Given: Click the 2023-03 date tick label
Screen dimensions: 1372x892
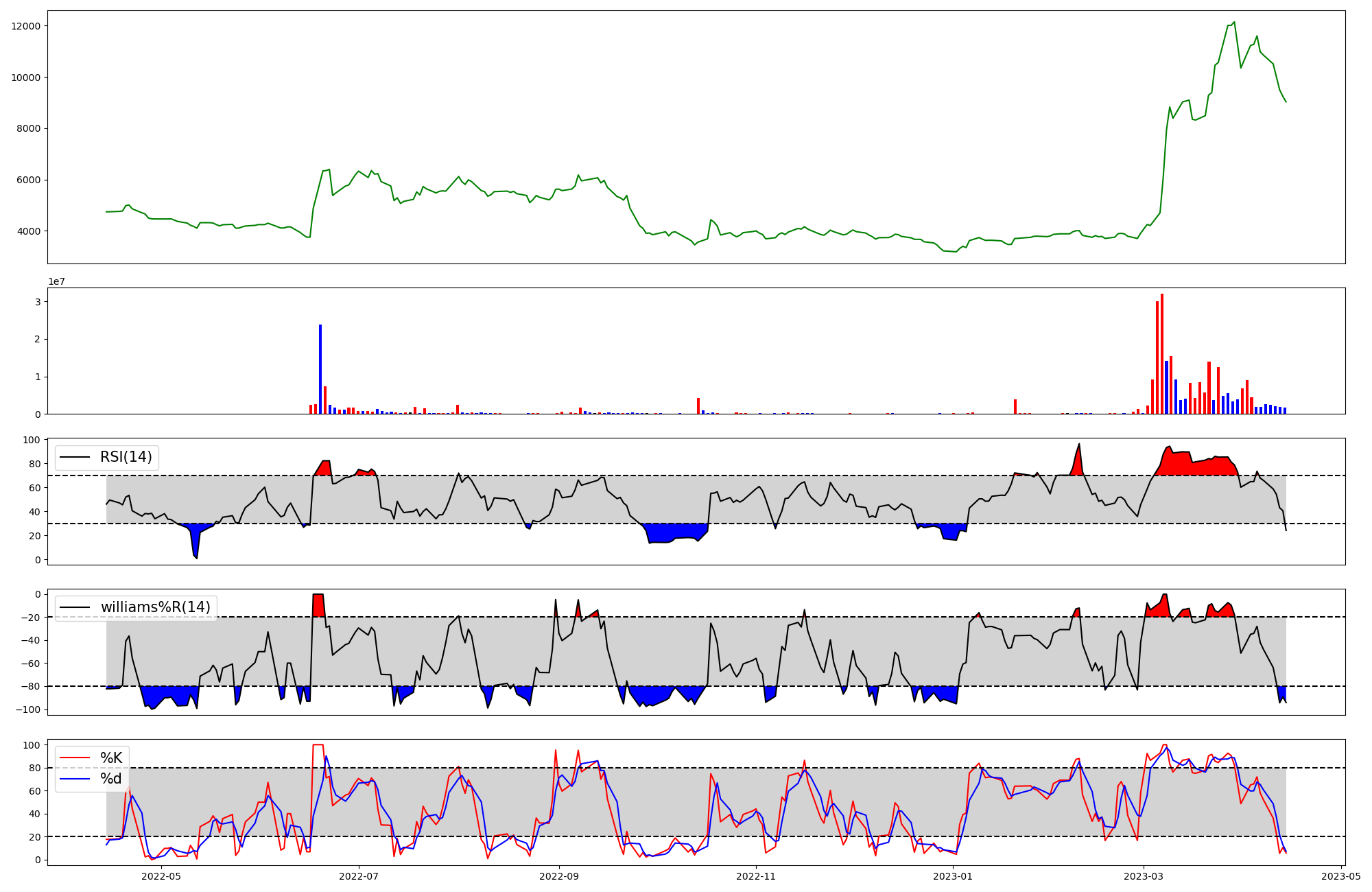Looking at the screenshot, I should [1144, 876].
